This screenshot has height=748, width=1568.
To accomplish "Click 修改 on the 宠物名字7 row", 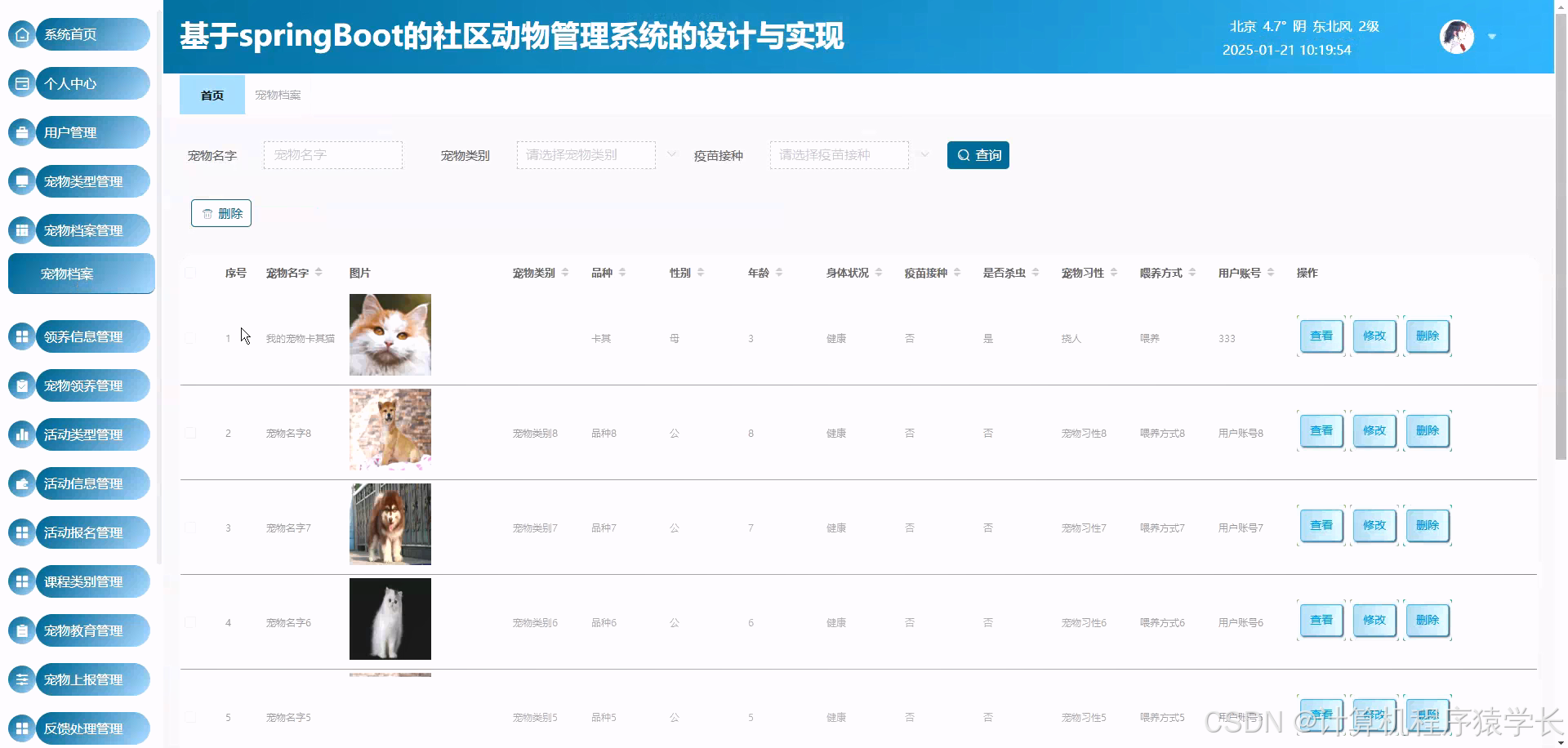I will 1374,526.
